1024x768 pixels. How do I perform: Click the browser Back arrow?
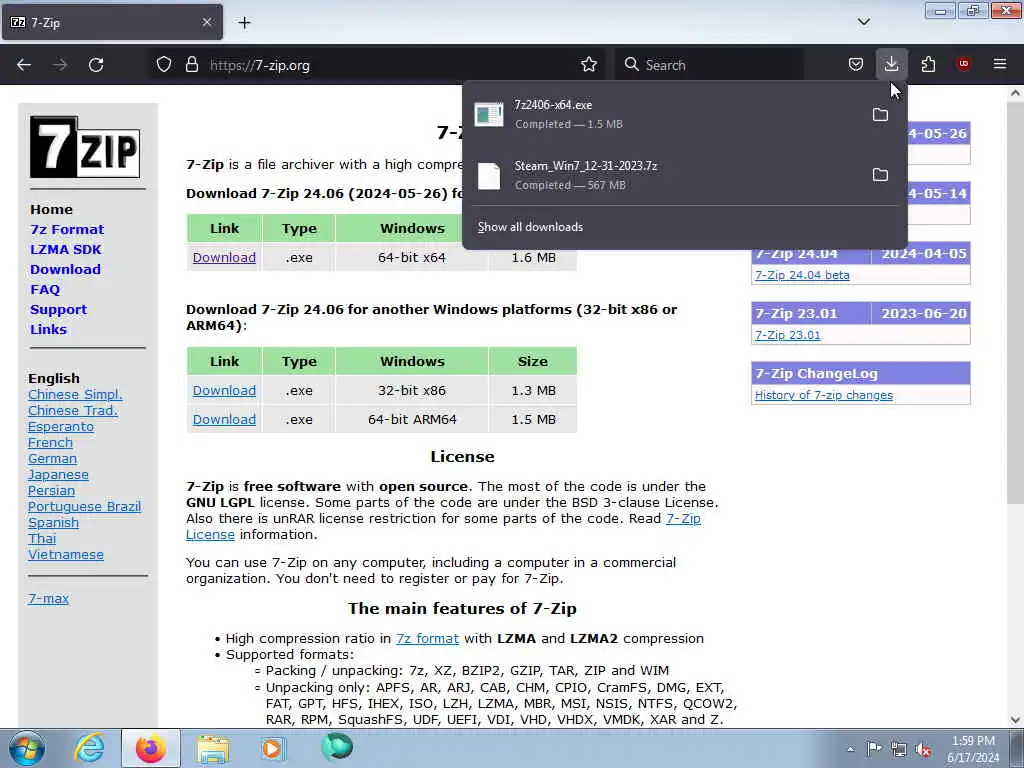(24, 65)
